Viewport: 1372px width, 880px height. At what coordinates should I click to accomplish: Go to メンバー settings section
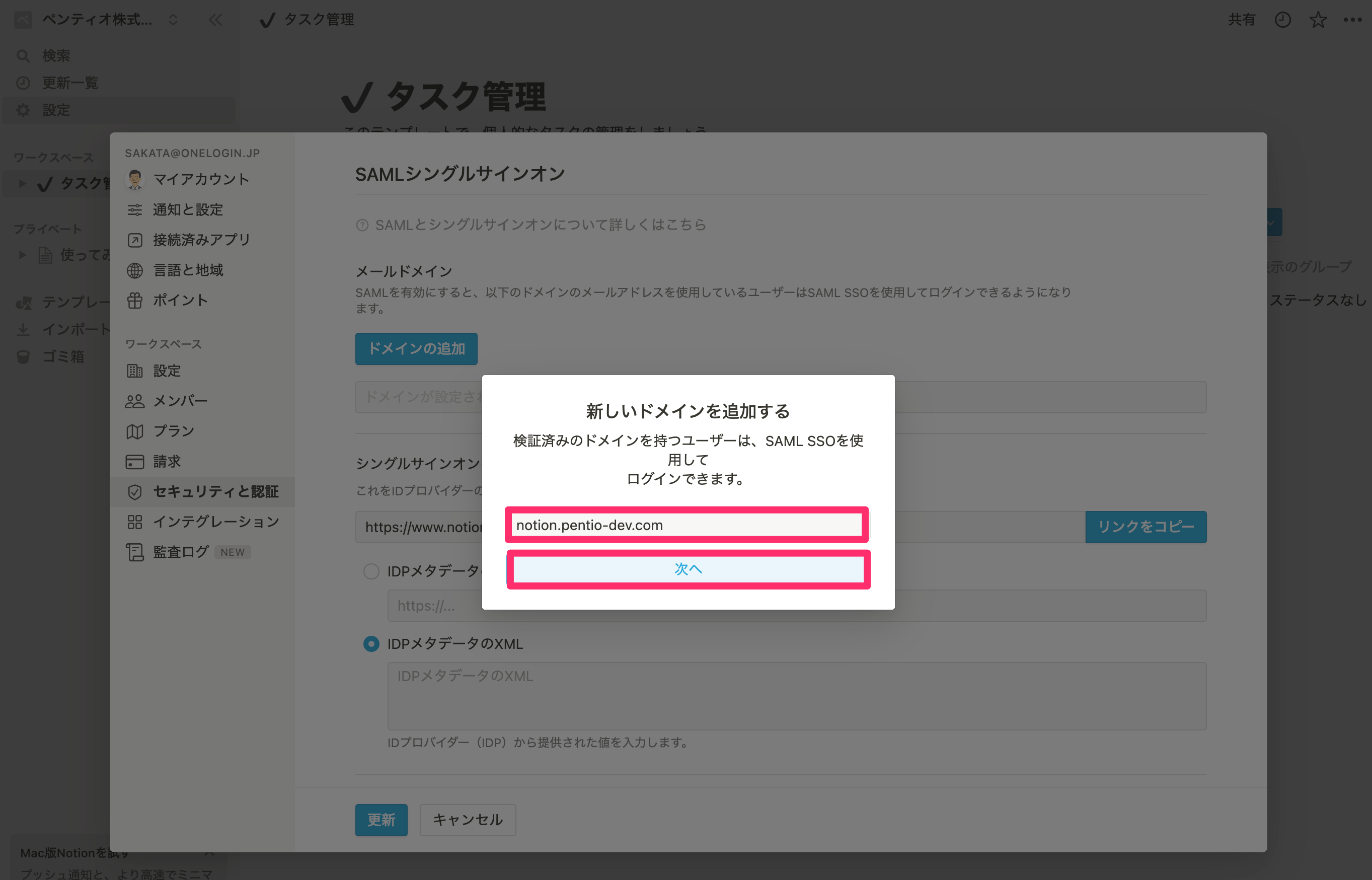tap(202, 401)
